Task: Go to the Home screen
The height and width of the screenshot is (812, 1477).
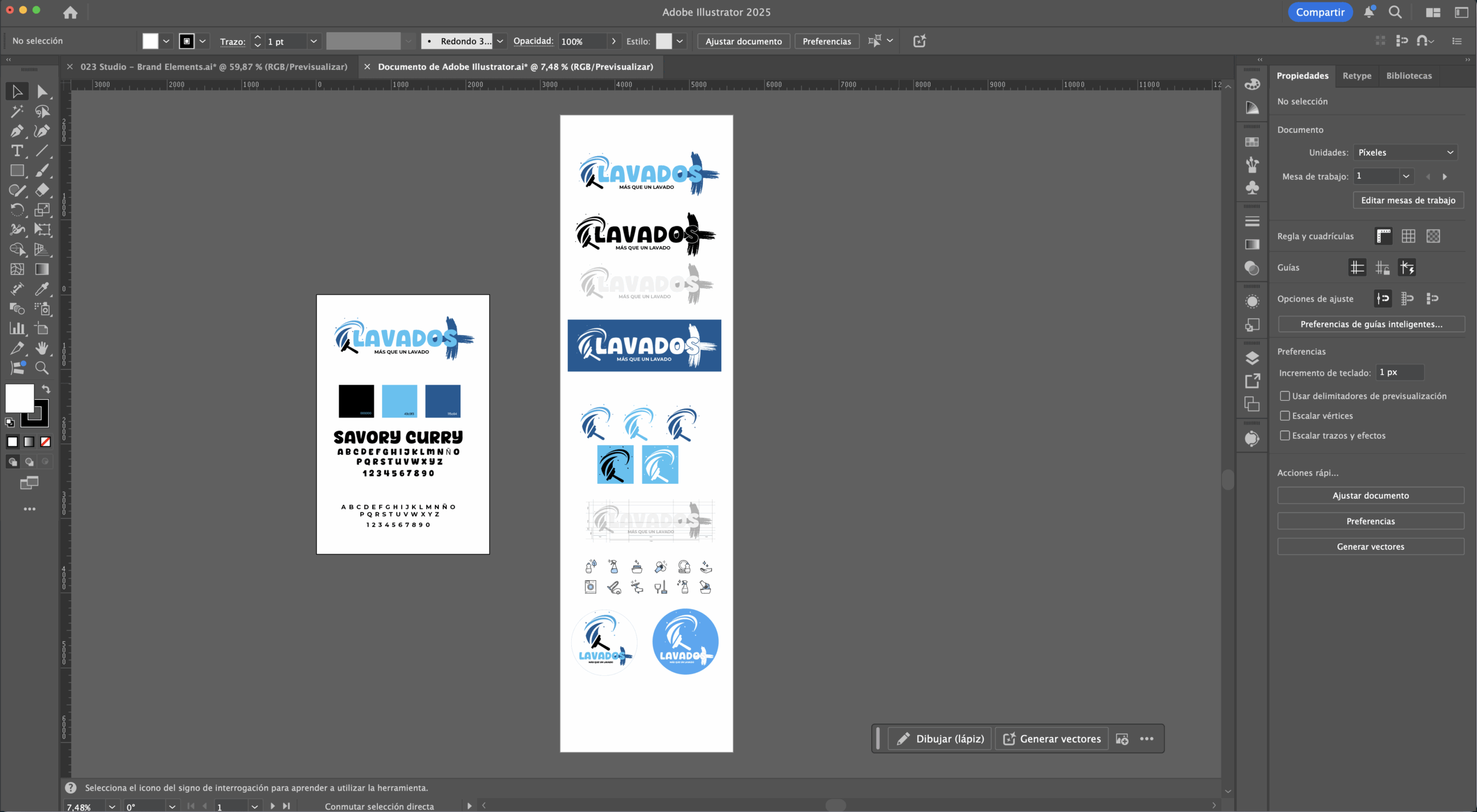Action: pos(70,12)
